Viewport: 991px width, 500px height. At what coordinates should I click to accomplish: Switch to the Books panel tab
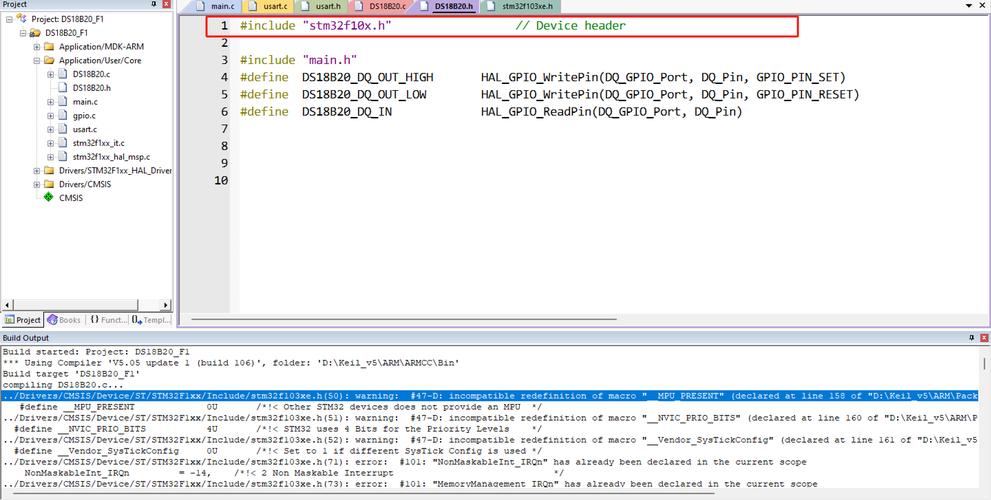(x=64, y=320)
